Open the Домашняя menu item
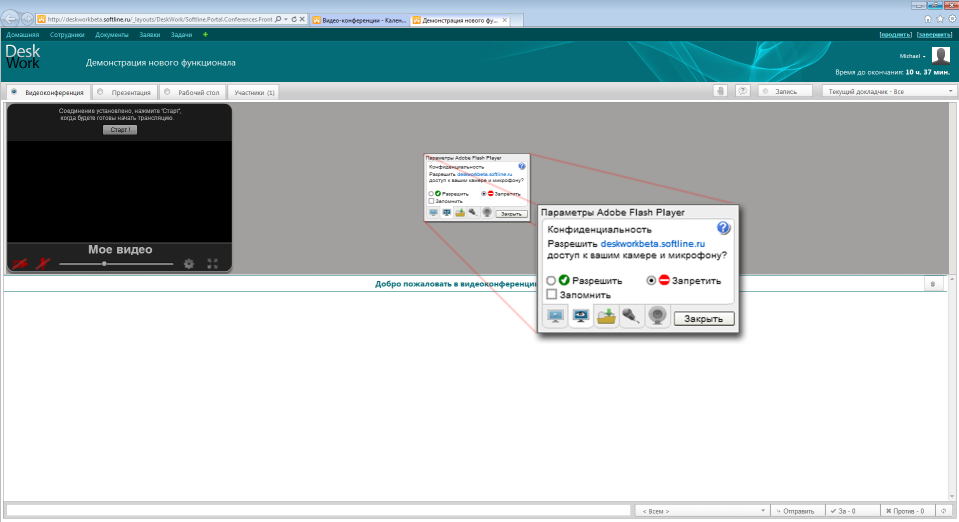The image size is (959, 522). click(x=23, y=35)
